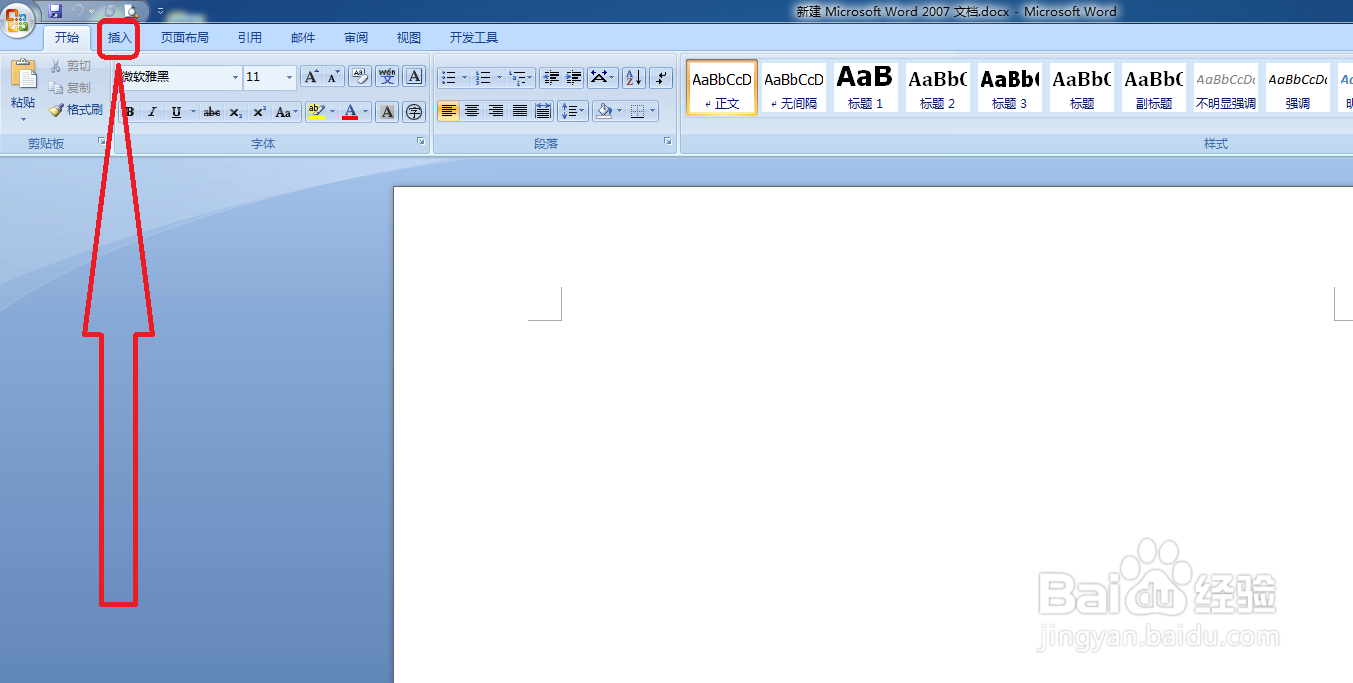This screenshot has width=1353, height=683.
Task: Click into the font size box showing 11
Action: click(x=263, y=77)
